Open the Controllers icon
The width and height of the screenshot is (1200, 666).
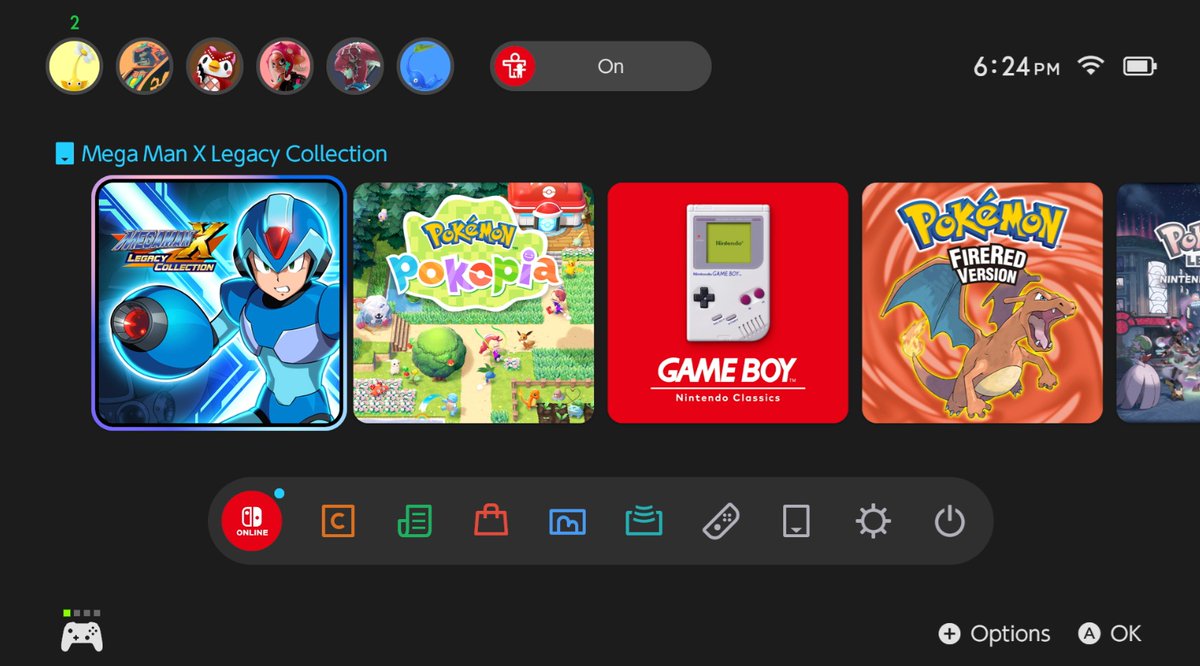point(721,521)
